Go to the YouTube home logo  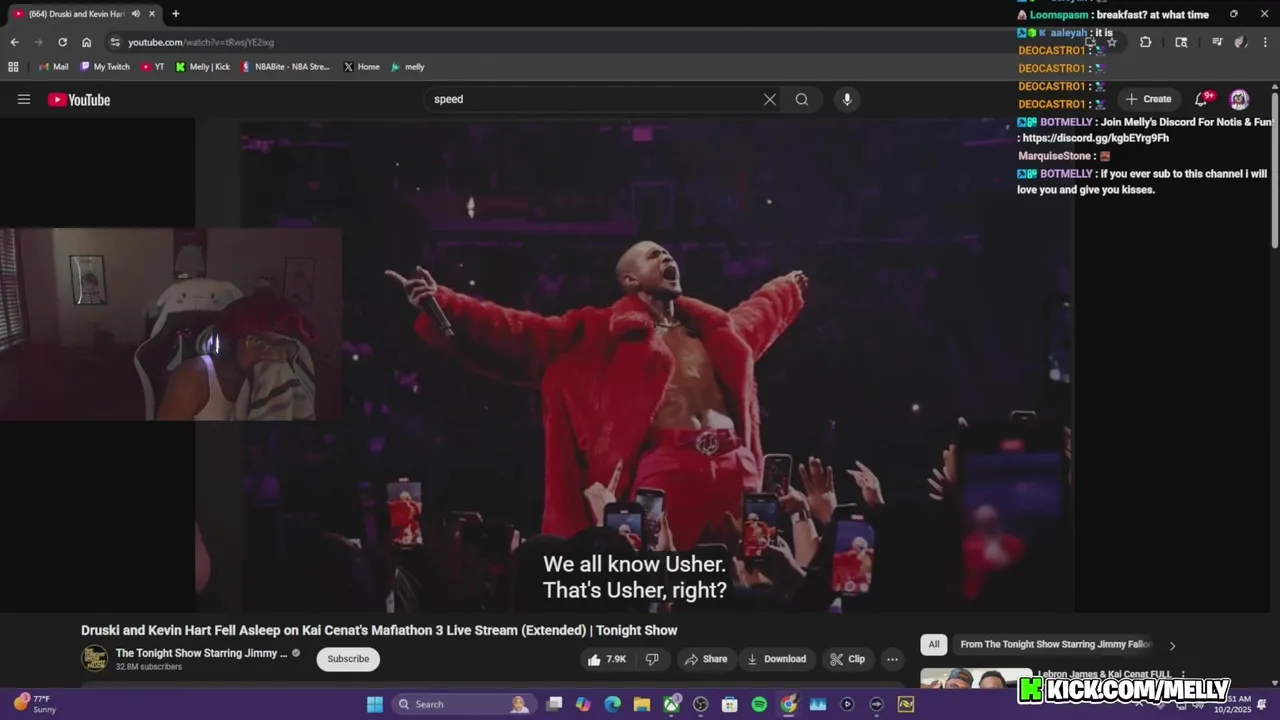(79, 99)
